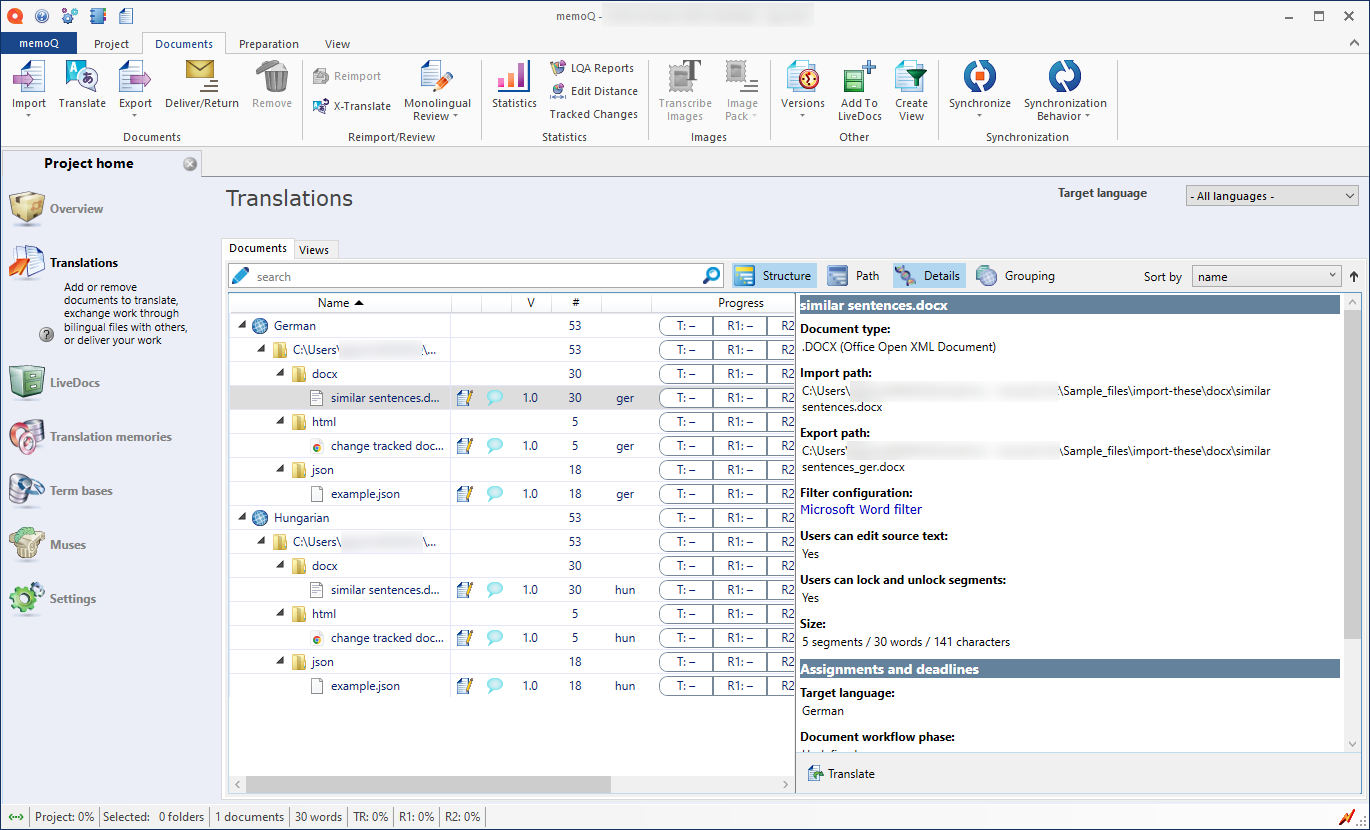Click the help question mark beside the Translations description
The height and width of the screenshot is (830, 1370).
click(x=47, y=335)
